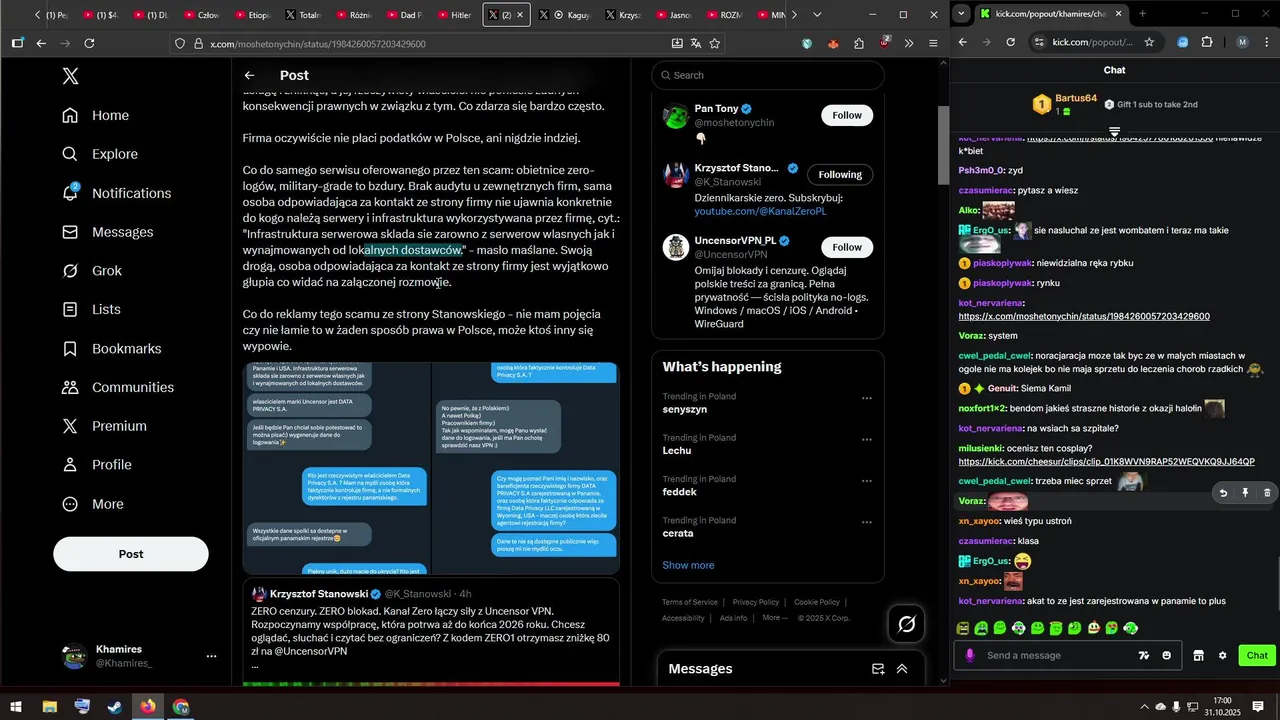Image resolution: width=1280 pixels, height=720 pixels.
Task: Click the green Chat send button
Action: 1257,656
